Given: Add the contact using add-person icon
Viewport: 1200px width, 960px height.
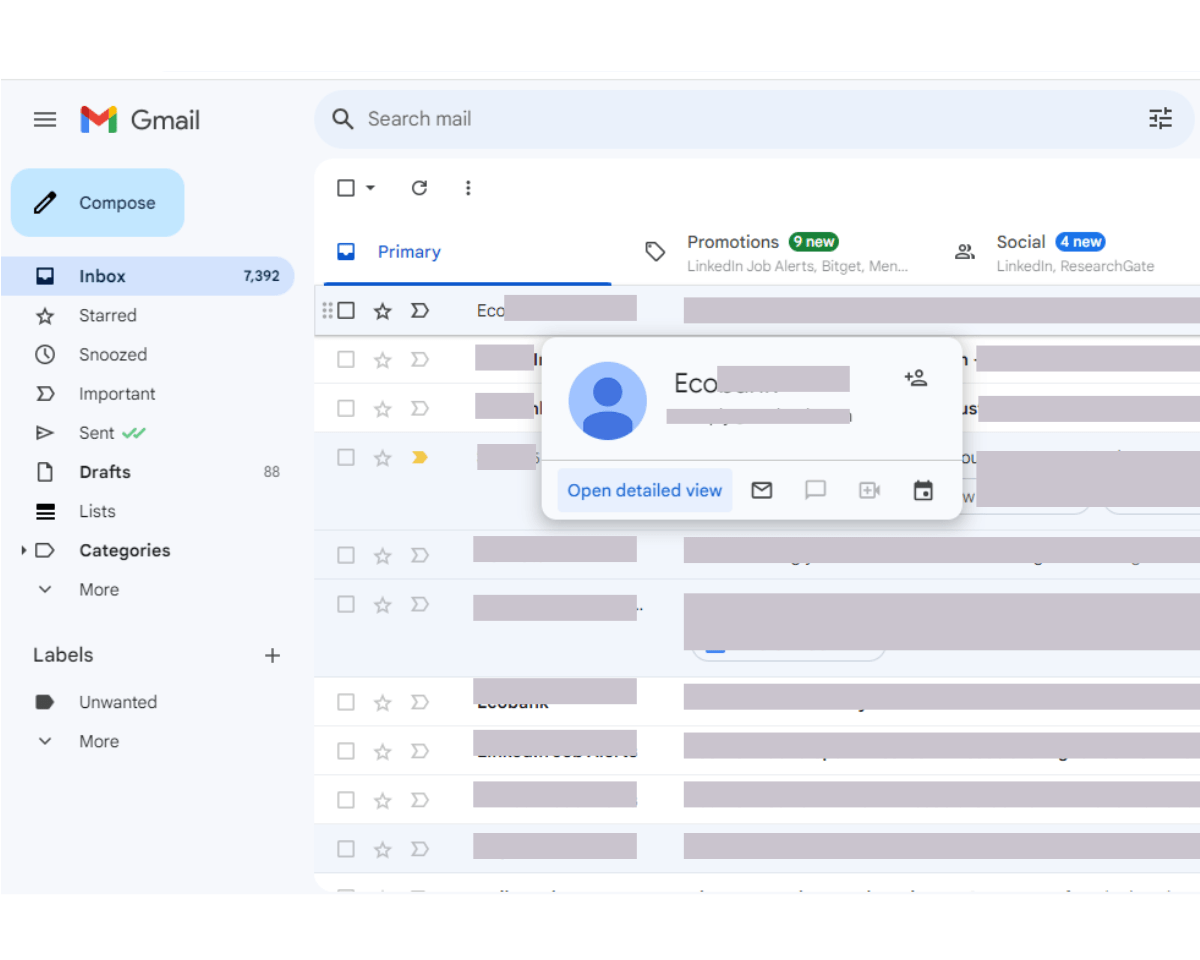Looking at the screenshot, I should click(916, 378).
